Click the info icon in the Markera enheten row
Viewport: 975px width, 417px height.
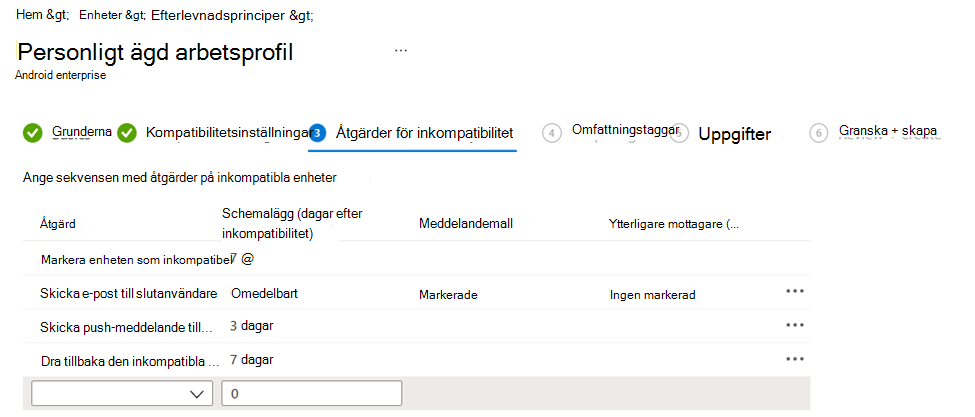point(247,260)
